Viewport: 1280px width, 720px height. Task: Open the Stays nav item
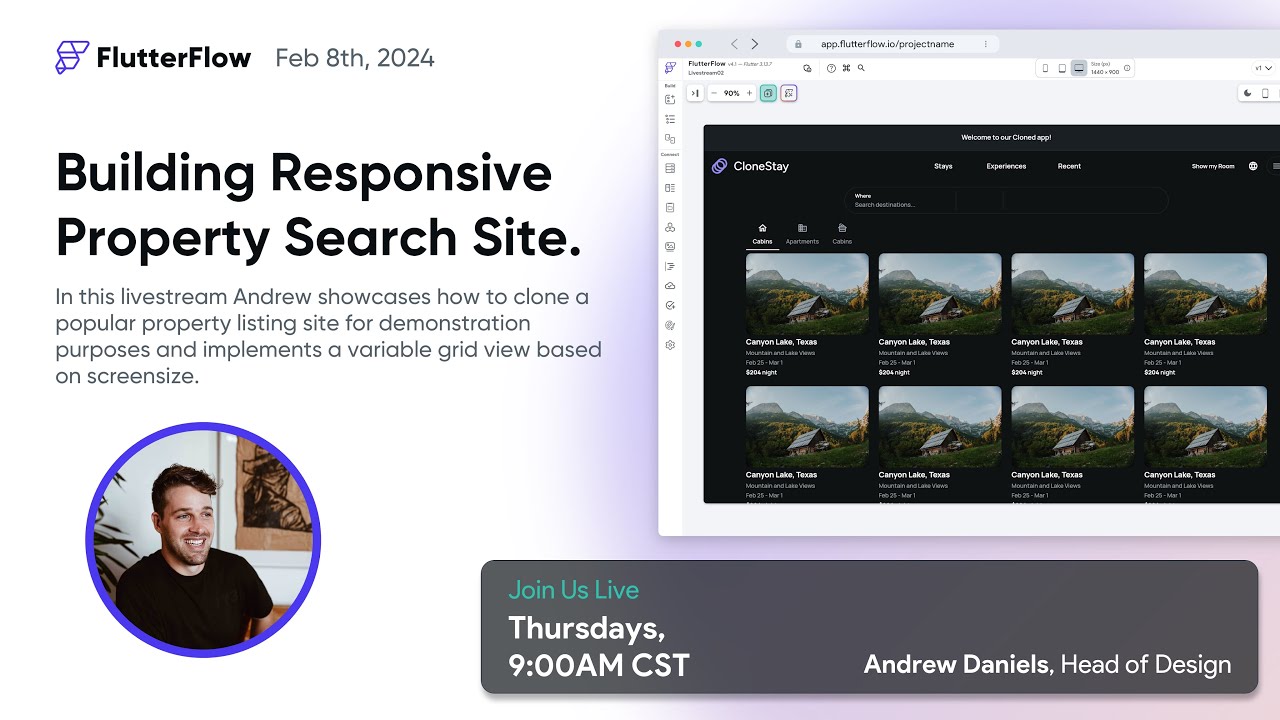[x=943, y=166]
